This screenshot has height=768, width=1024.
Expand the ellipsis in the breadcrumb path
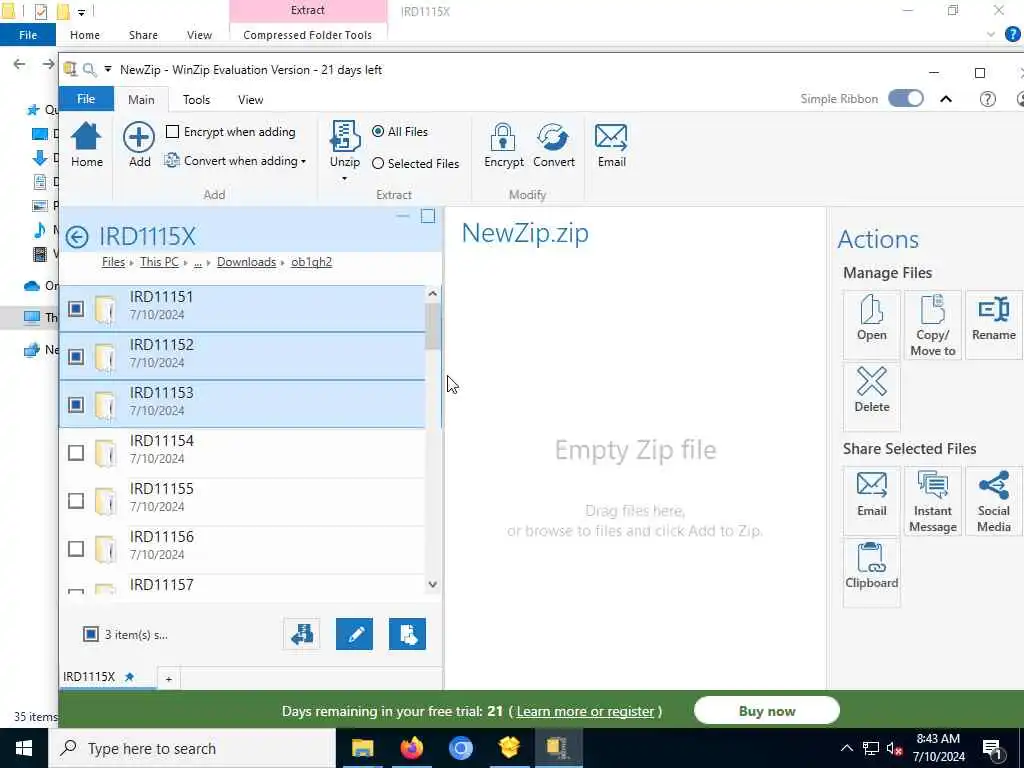[x=197, y=262]
